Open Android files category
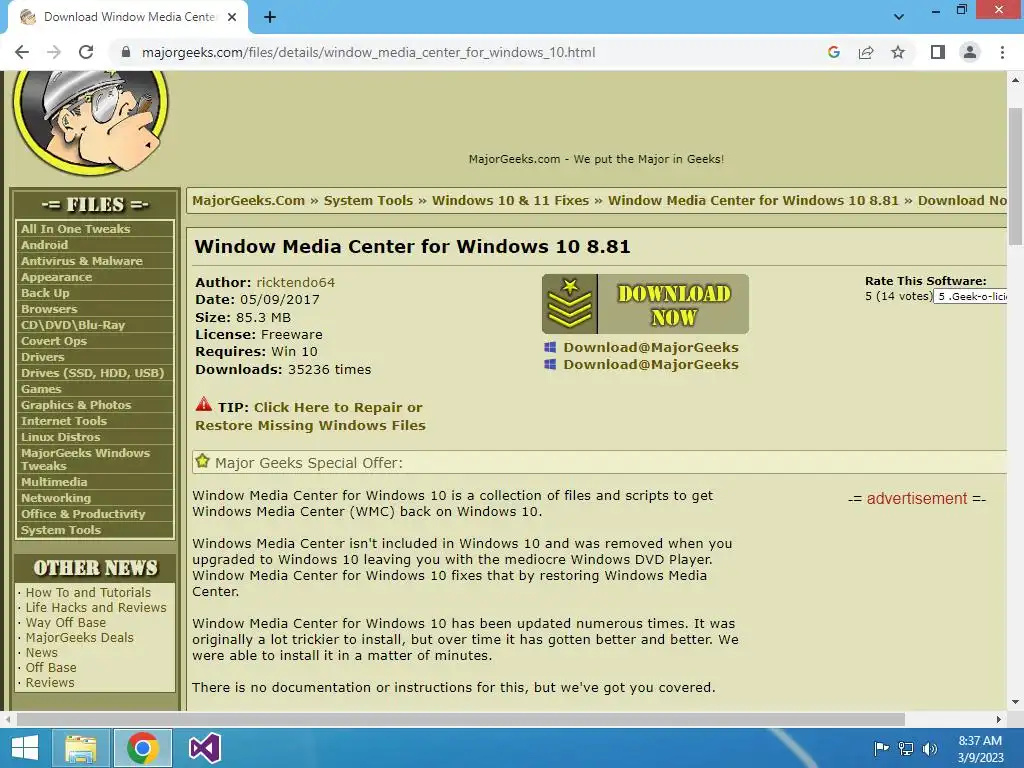The height and width of the screenshot is (768, 1024). coord(44,245)
